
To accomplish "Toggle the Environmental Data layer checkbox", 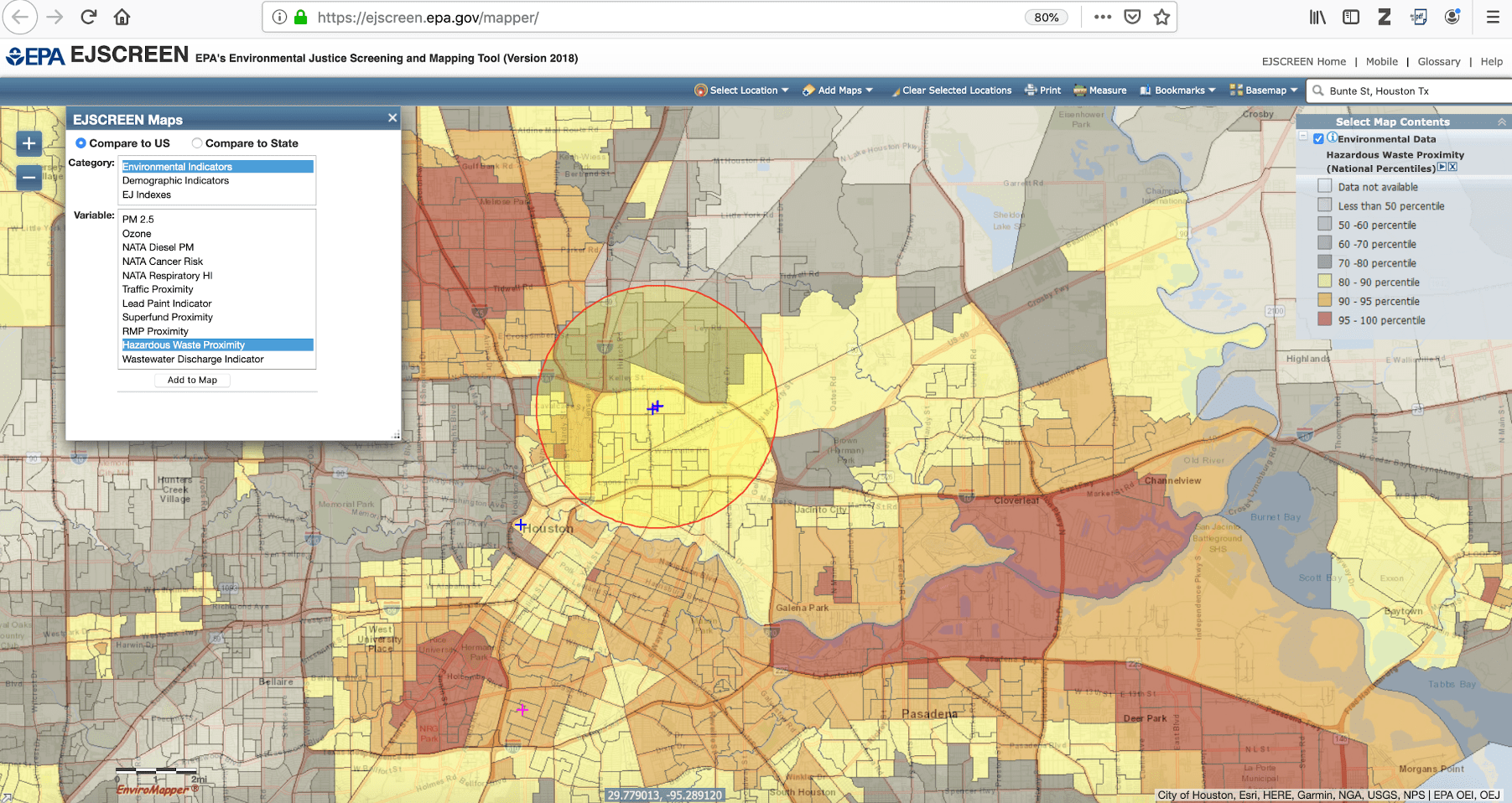I will click(x=1318, y=139).
